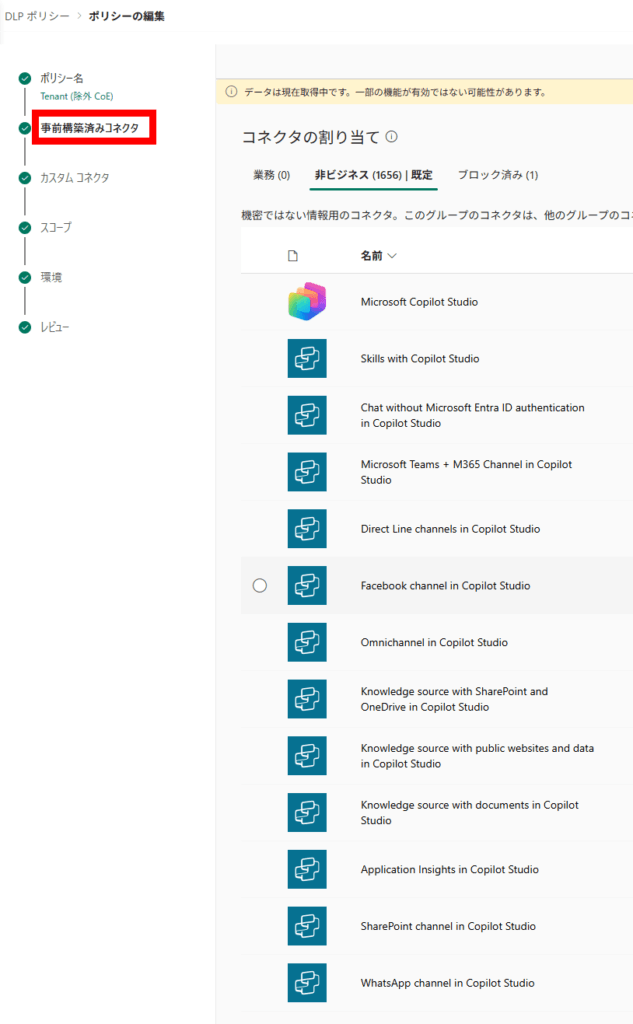Click the info icon beside コネクタの割り当て
The image size is (633, 1024).
(392, 137)
